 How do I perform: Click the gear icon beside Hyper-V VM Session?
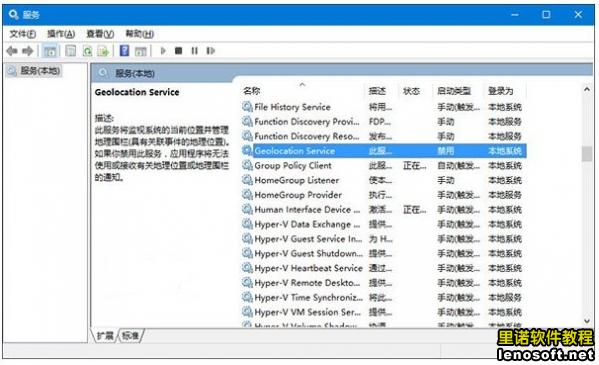(x=248, y=312)
